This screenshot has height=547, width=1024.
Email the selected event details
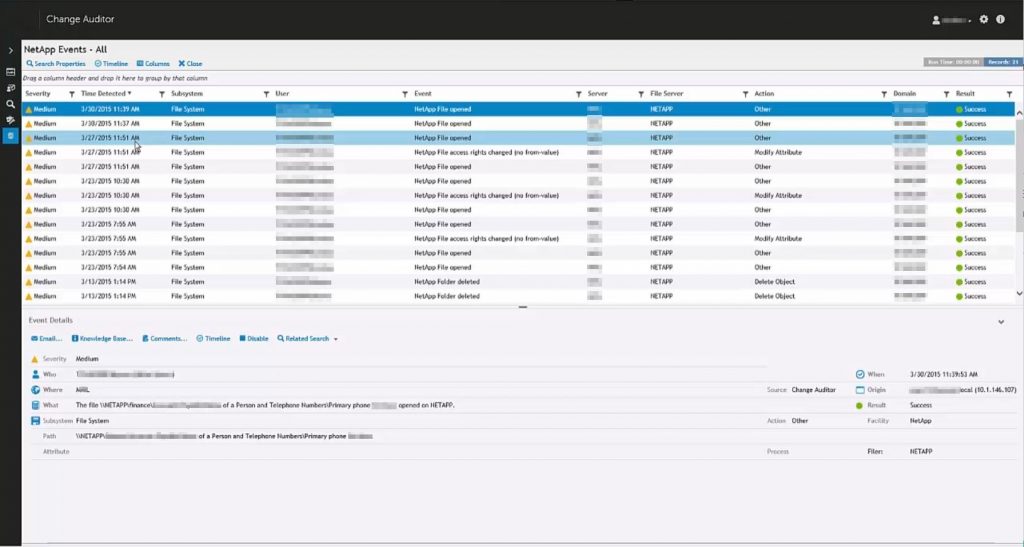tap(47, 339)
